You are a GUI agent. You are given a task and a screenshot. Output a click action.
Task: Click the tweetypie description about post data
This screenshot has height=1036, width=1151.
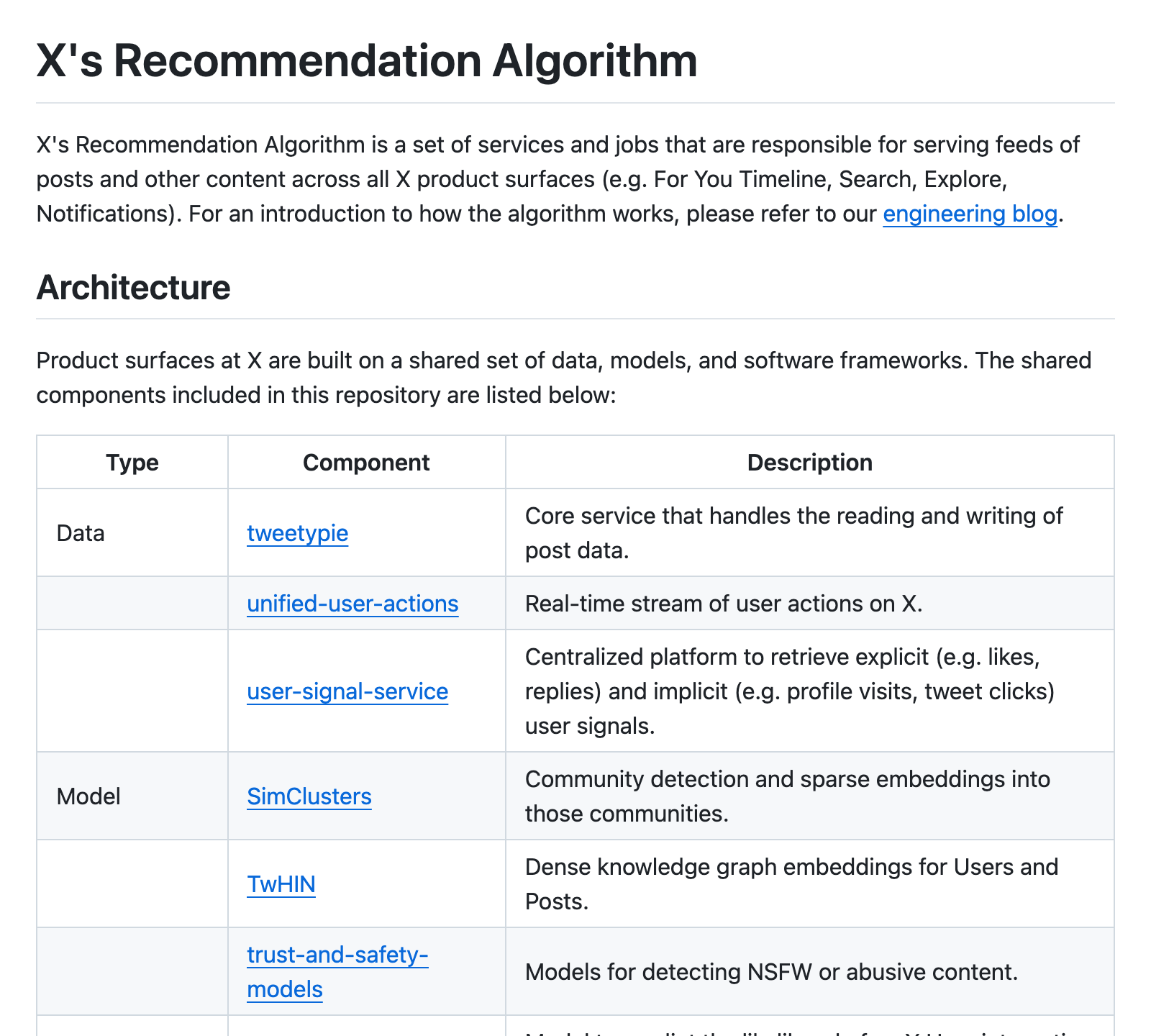pos(793,533)
